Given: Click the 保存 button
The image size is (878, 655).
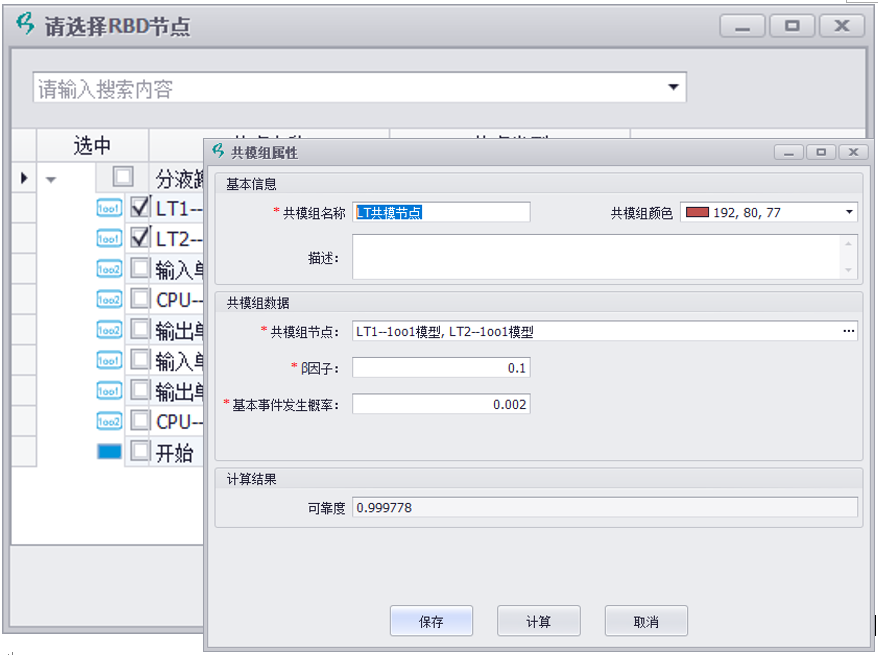Looking at the screenshot, I should [431, 621].
